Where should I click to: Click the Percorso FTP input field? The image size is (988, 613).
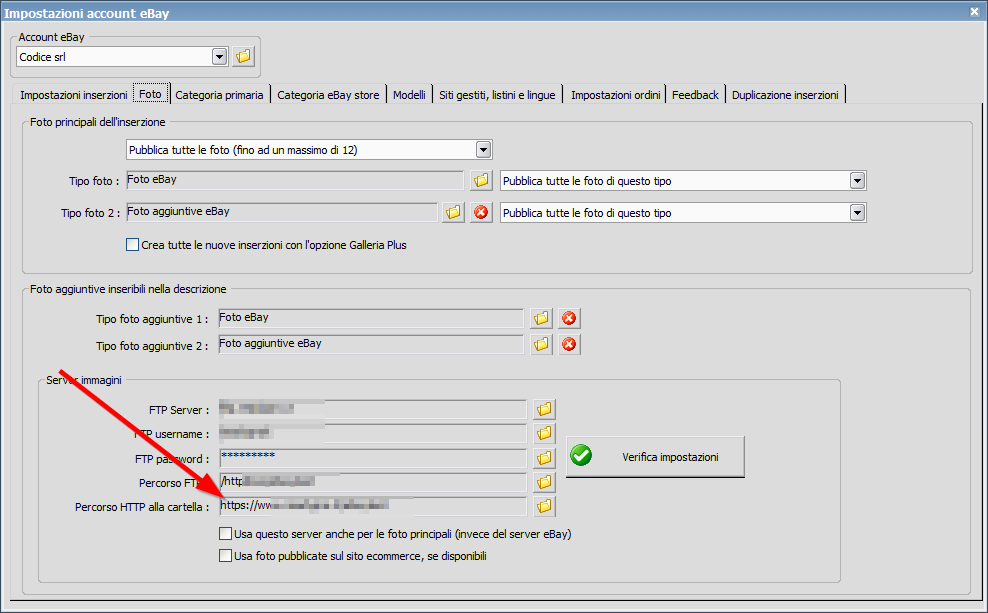[372, 483]
